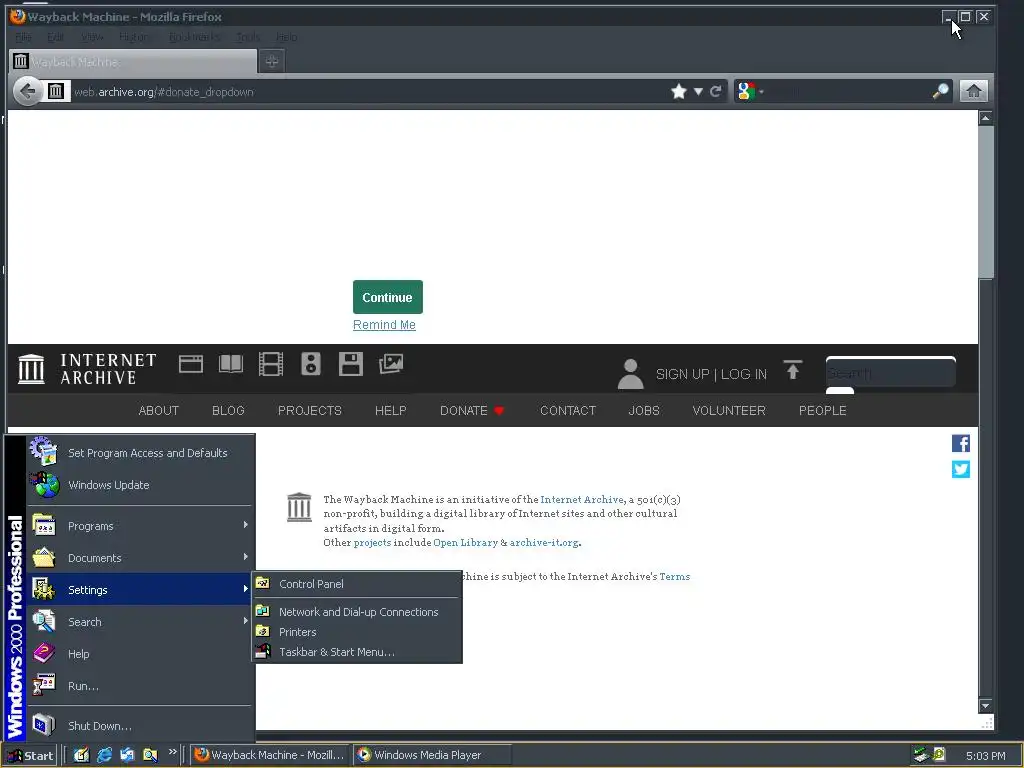Choose Shut Down... from Start menu
The image size is (1024, 768).
tap(140, 726)
